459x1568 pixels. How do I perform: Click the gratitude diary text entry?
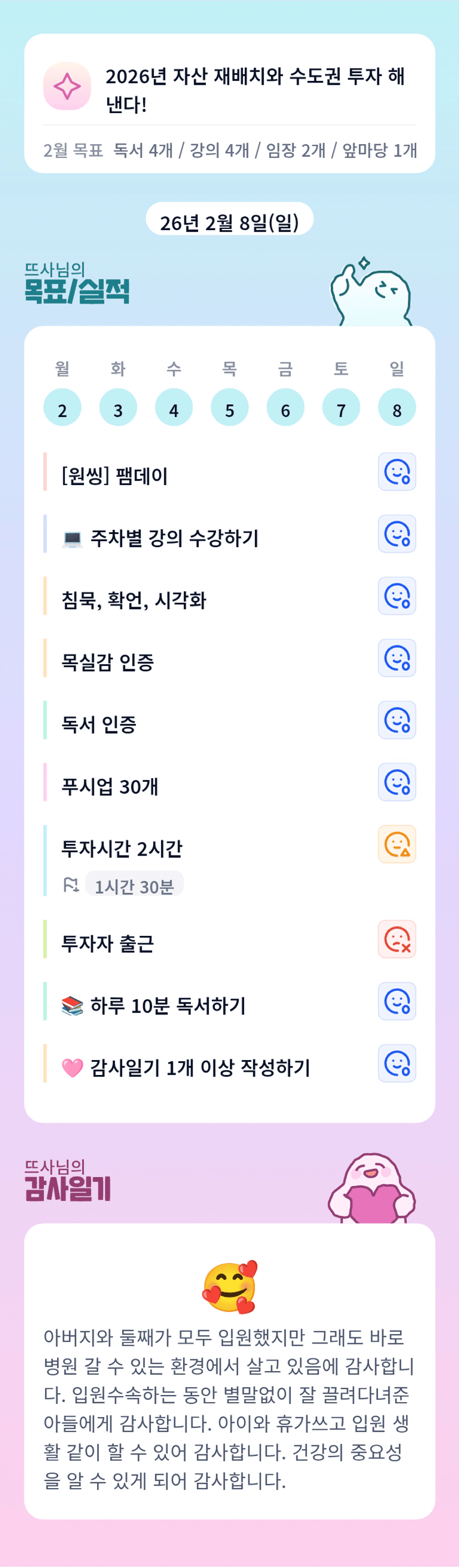pos(229,1408)
